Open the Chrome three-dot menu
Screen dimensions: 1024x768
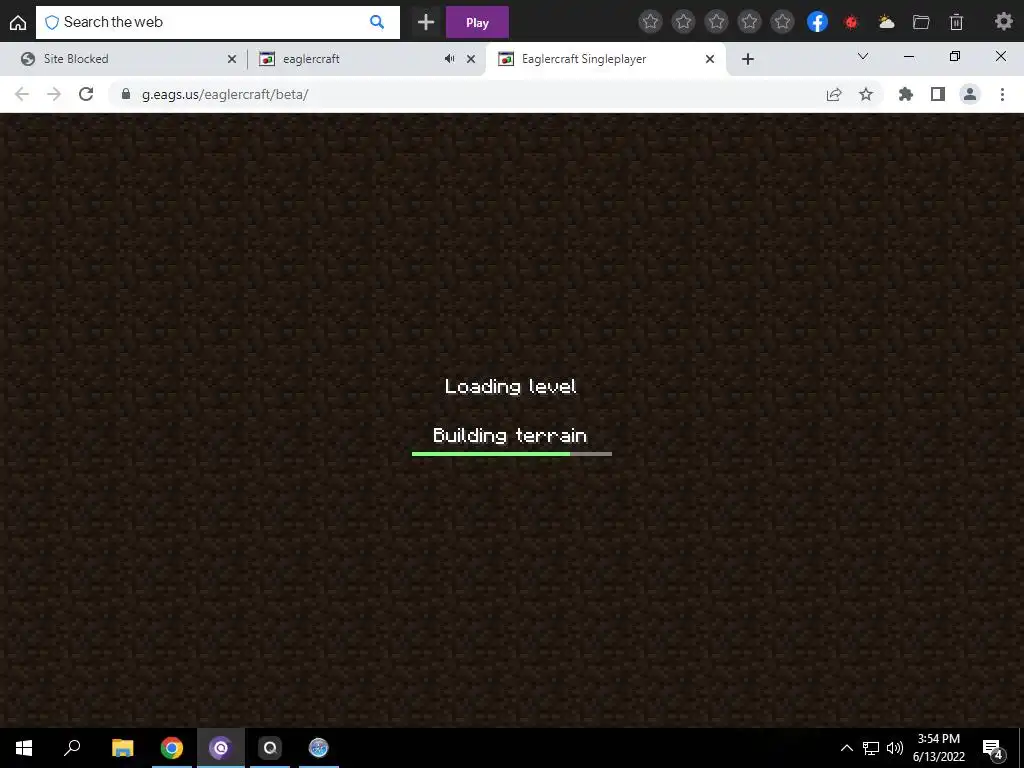1002,95
